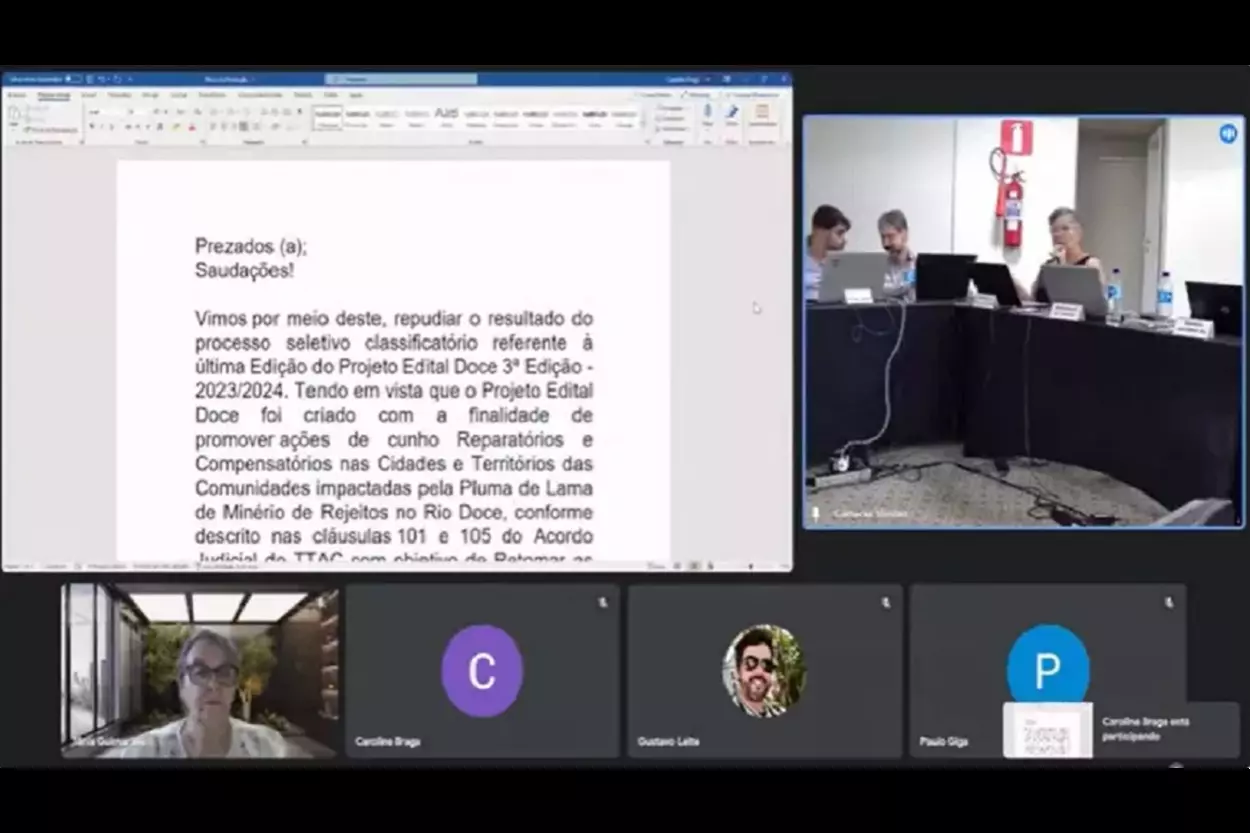Image resolution: width=1250 pixels, height=833 pixels.
Task: Switch to the Layout ribbon tab
Action: 179,95
